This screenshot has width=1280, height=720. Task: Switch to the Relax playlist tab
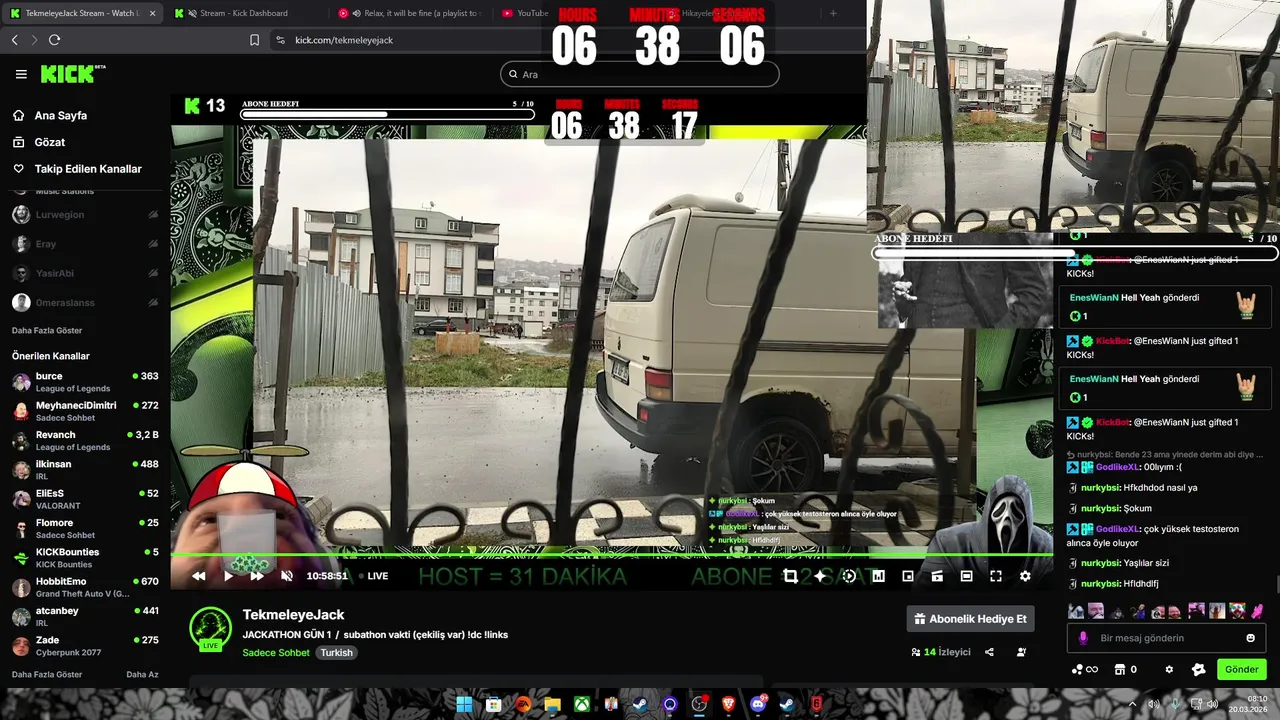(x=410, y=13)
